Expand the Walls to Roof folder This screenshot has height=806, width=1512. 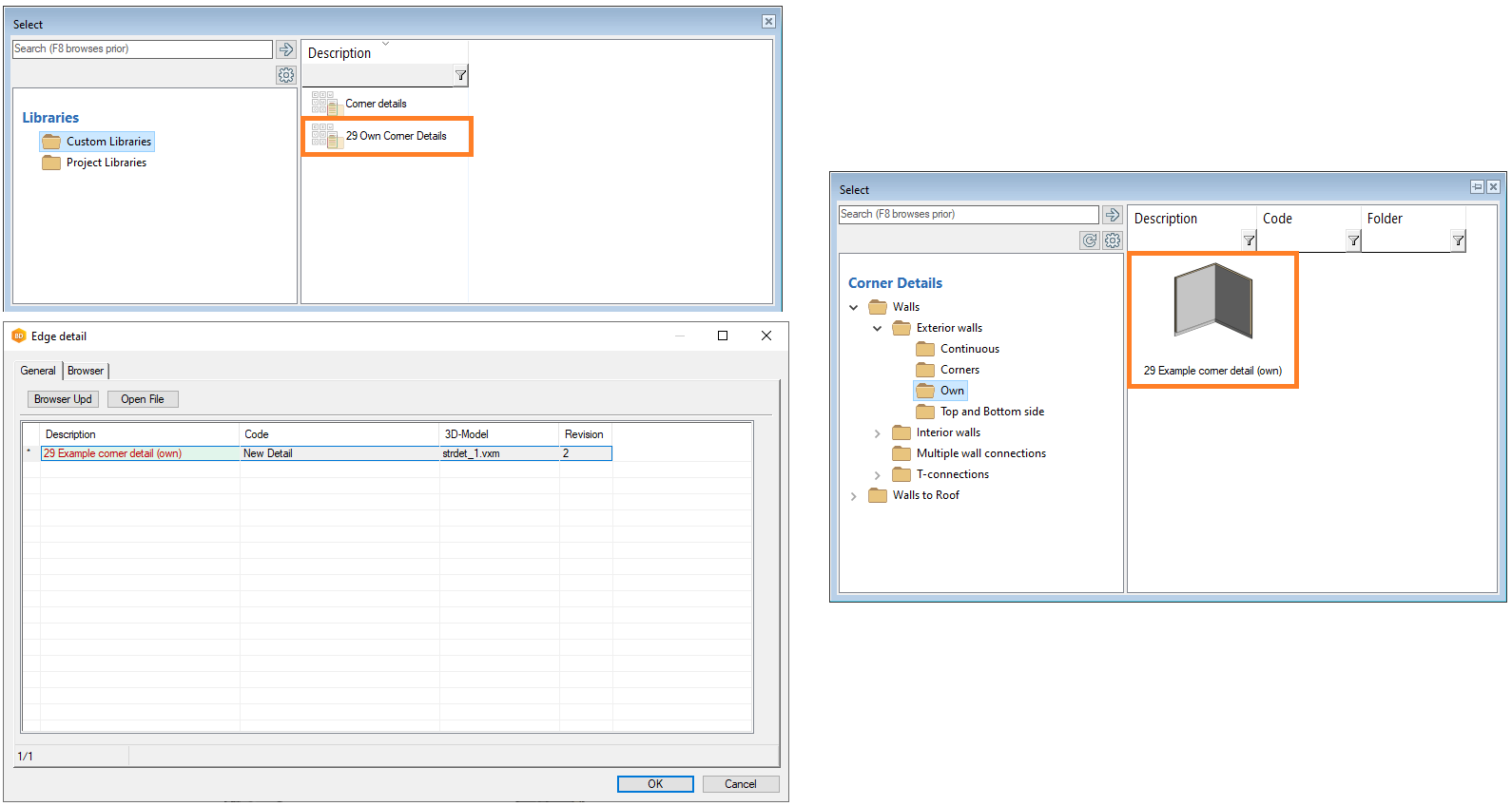coord(854,496)
